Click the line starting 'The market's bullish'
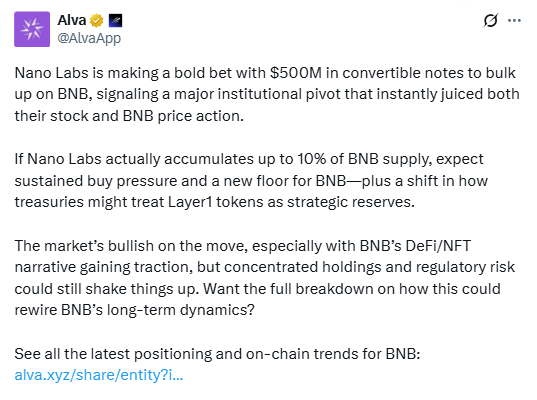 [x=242, y=246]
